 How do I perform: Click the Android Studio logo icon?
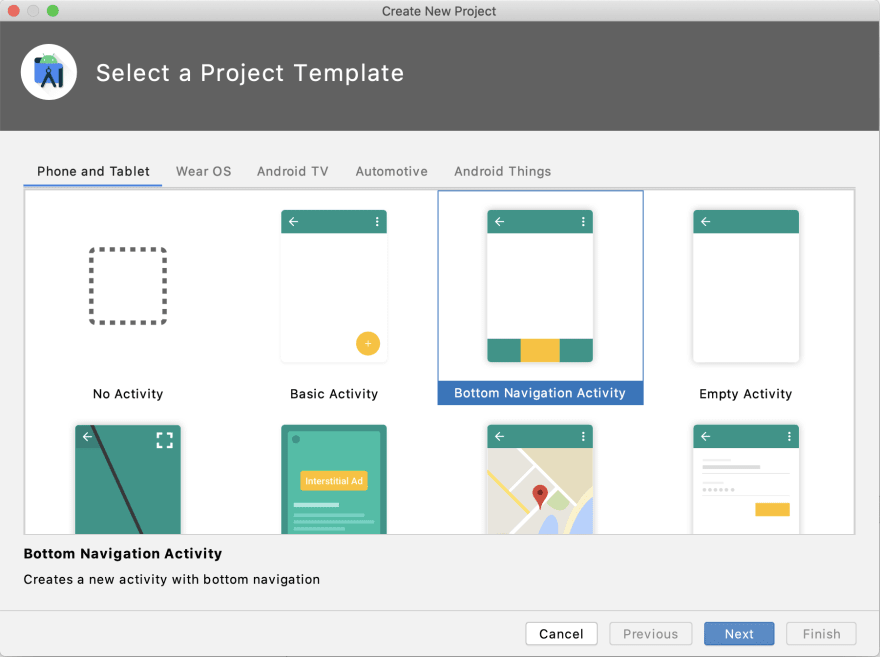coord(49,72)
